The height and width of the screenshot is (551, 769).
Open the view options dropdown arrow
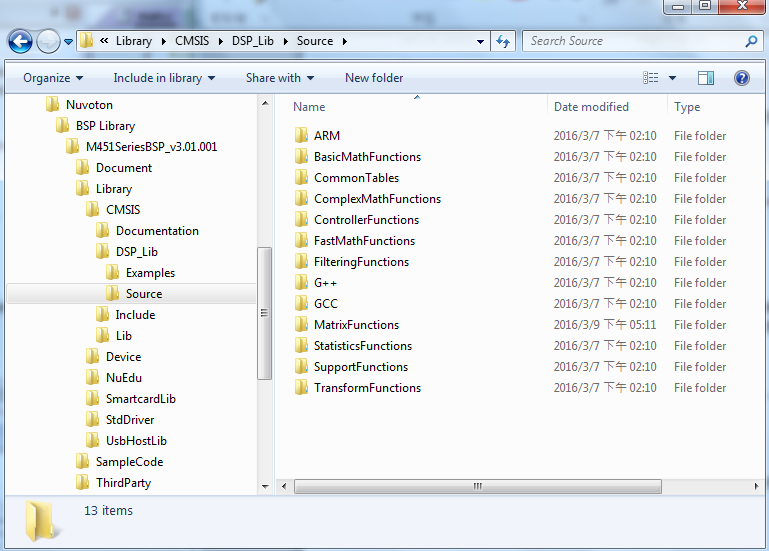tap(672, 78)
